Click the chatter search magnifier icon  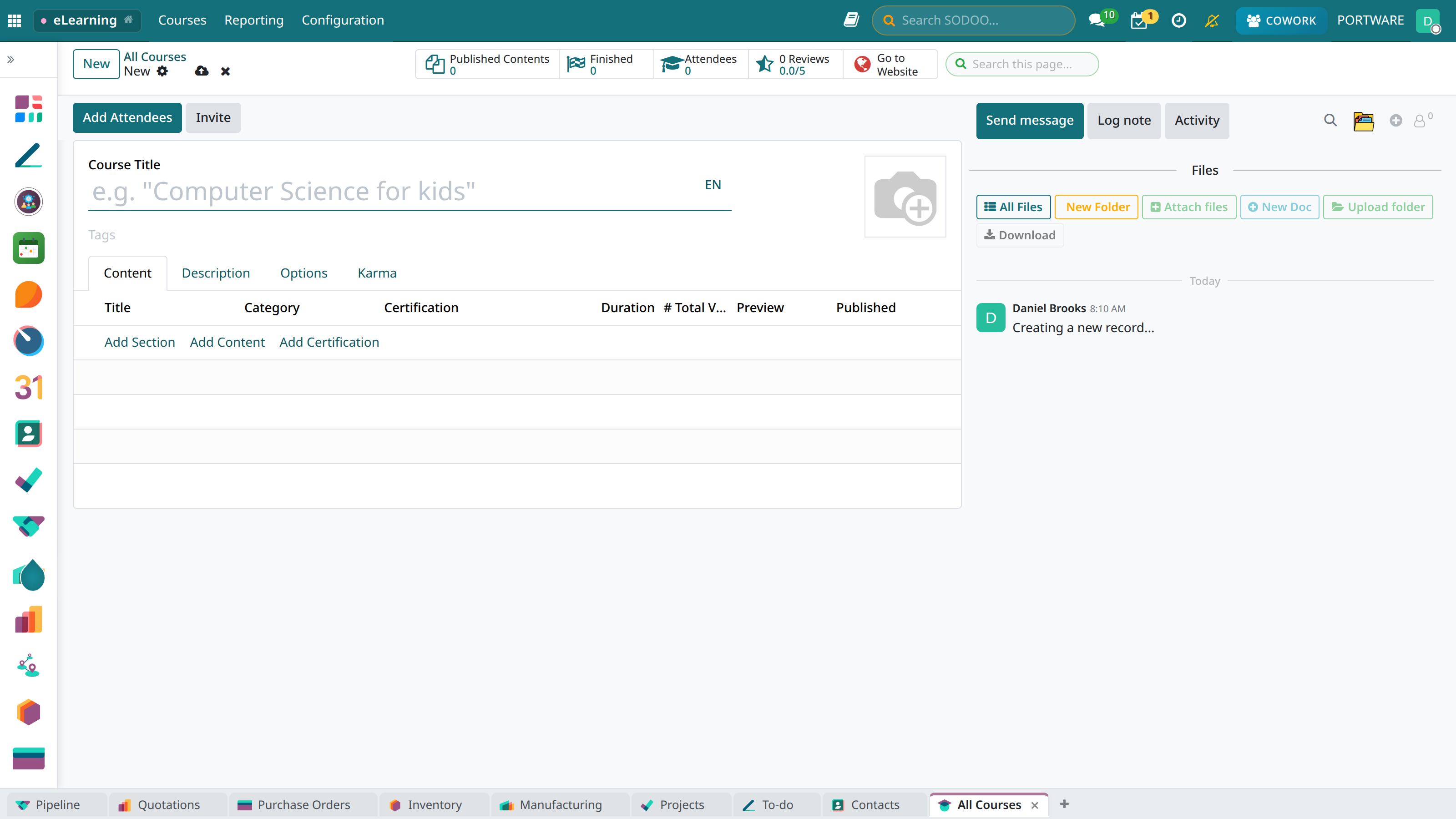coord(1330,121)
